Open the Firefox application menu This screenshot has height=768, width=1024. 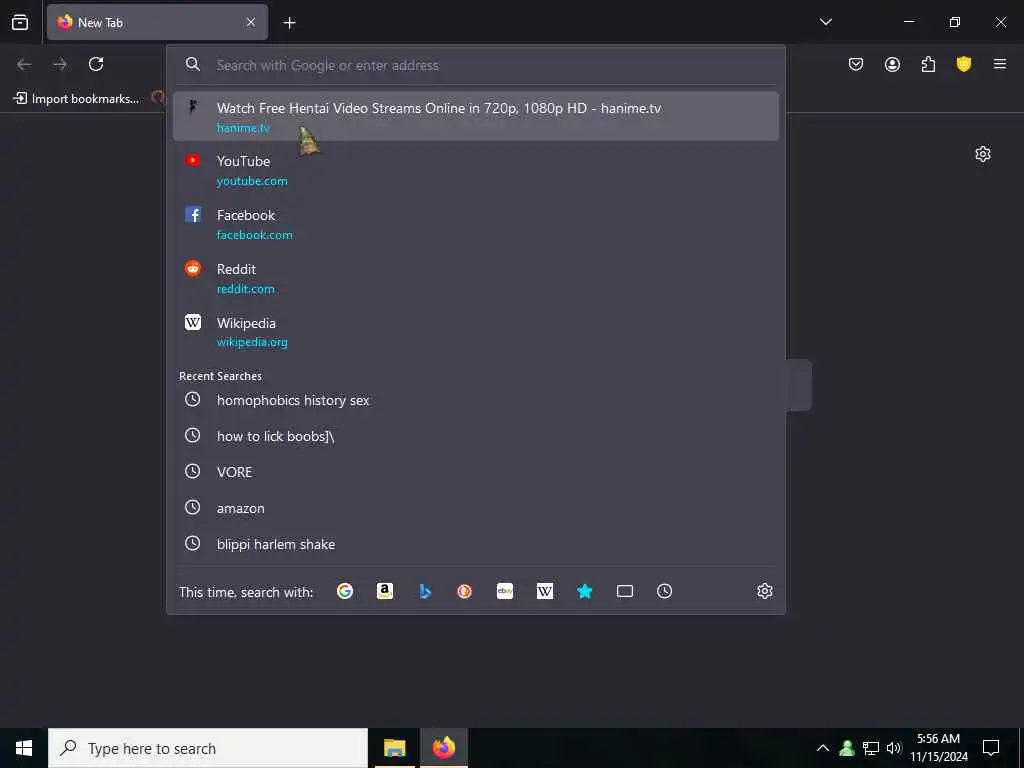click(x=1000, y=64)
